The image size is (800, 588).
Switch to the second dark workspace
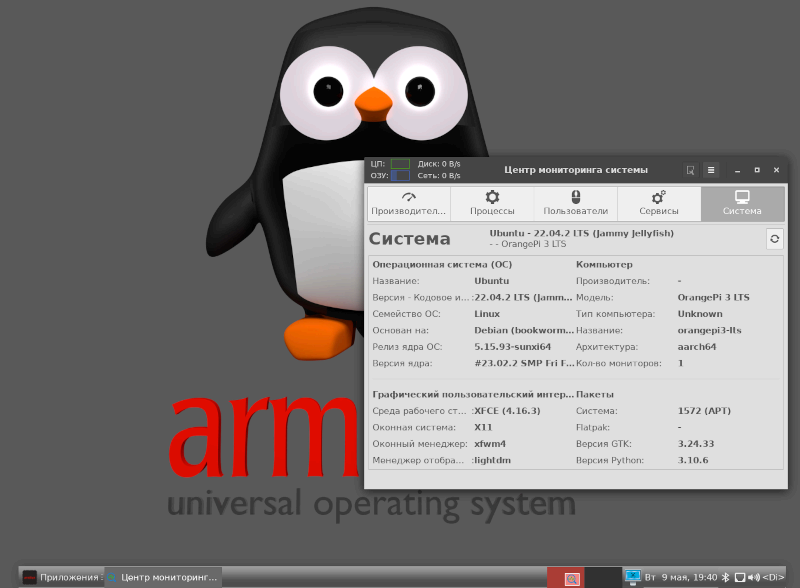[602, 577]
